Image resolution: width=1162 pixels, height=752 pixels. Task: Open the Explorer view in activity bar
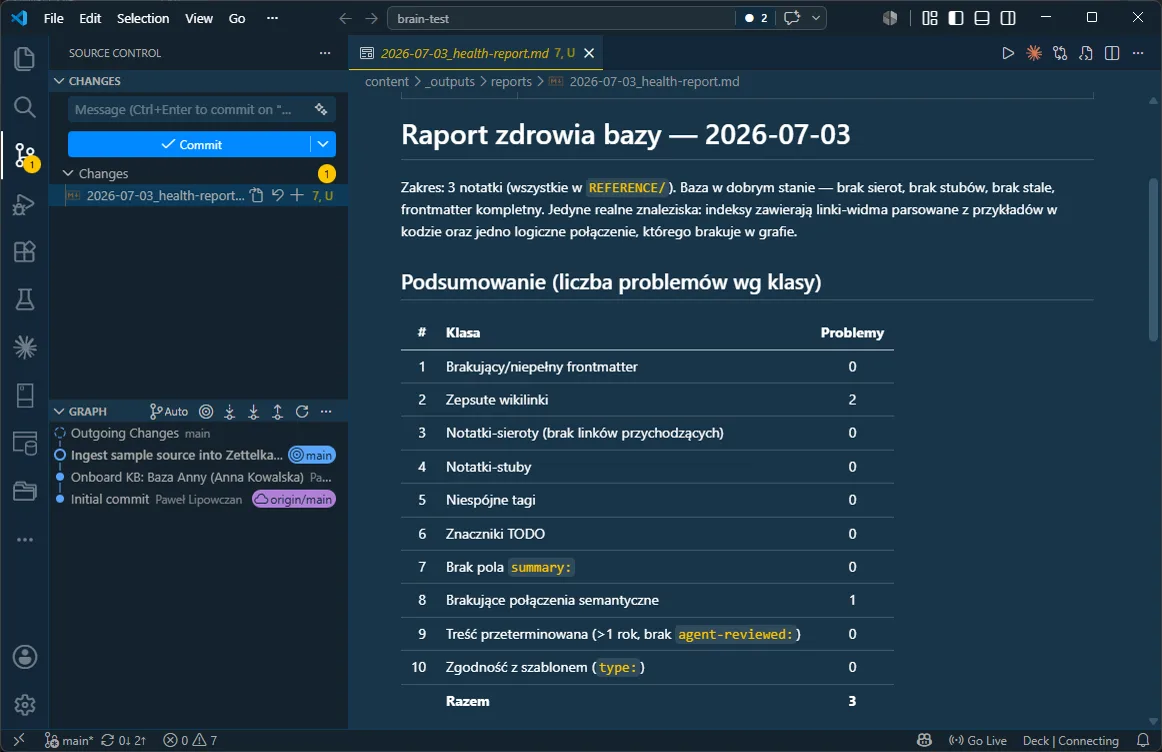coord(24,59)
